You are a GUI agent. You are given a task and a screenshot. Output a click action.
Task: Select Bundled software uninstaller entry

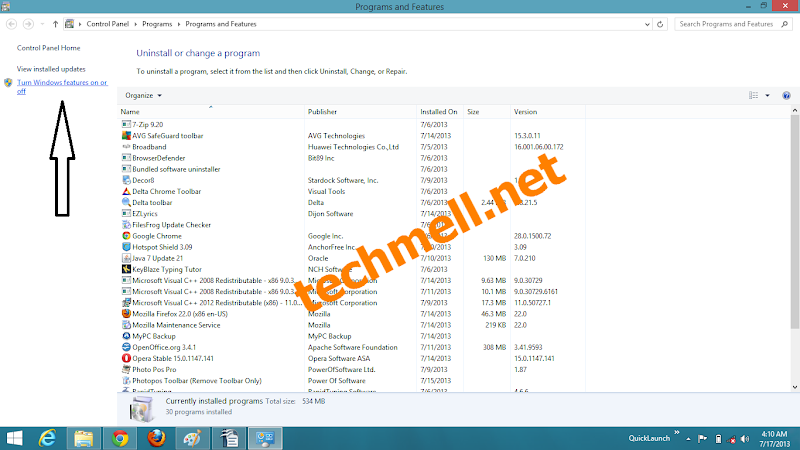pos(352,169)
